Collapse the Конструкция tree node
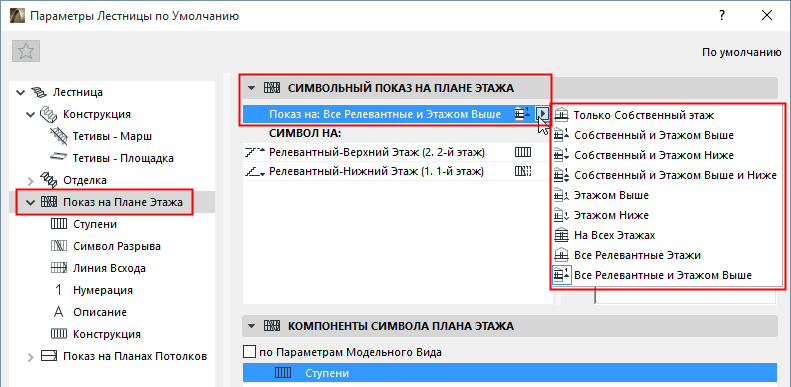Screen dimensions: 791x387 [31, 115]
